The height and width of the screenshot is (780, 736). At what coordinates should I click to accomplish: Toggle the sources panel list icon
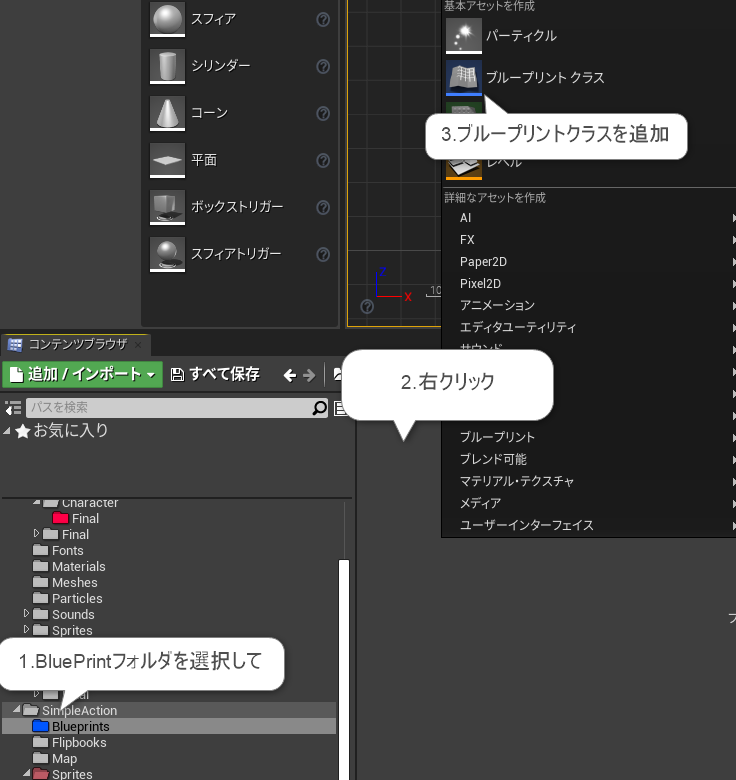click(x=13, y=408)
